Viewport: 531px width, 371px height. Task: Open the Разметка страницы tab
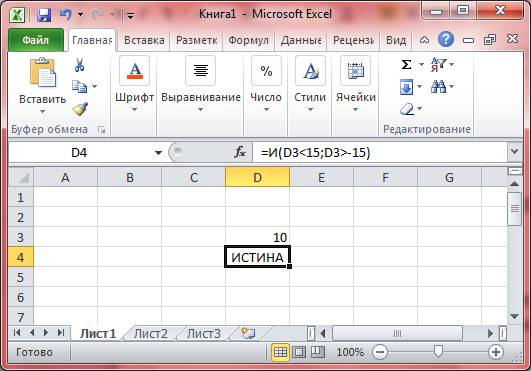[x=196, y=40]
